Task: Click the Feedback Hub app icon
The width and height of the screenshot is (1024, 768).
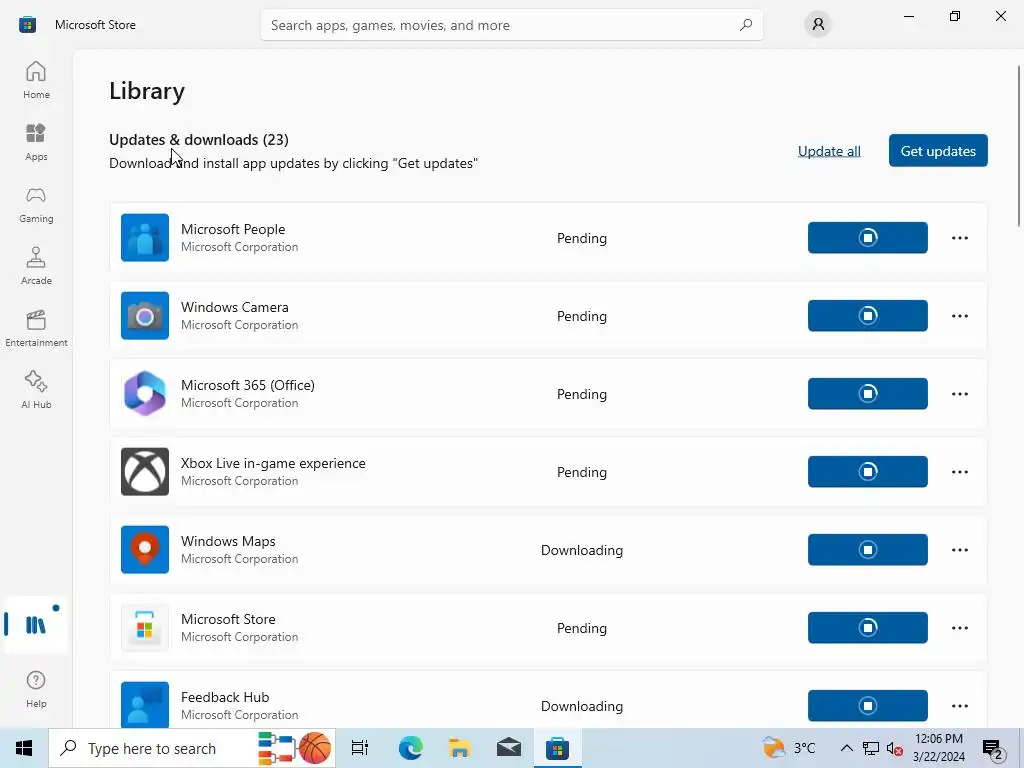Action: pyautogui.click(x=145, y=705)
